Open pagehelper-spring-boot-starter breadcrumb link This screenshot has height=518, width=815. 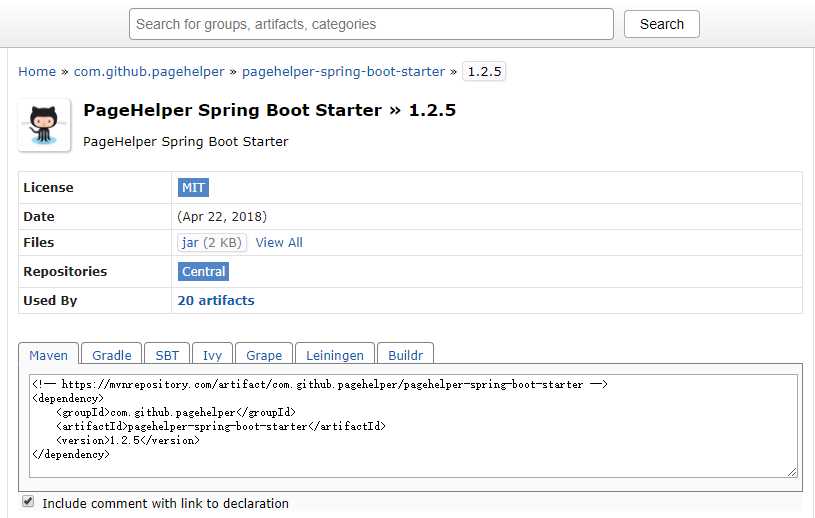click(x=344, y=71)
